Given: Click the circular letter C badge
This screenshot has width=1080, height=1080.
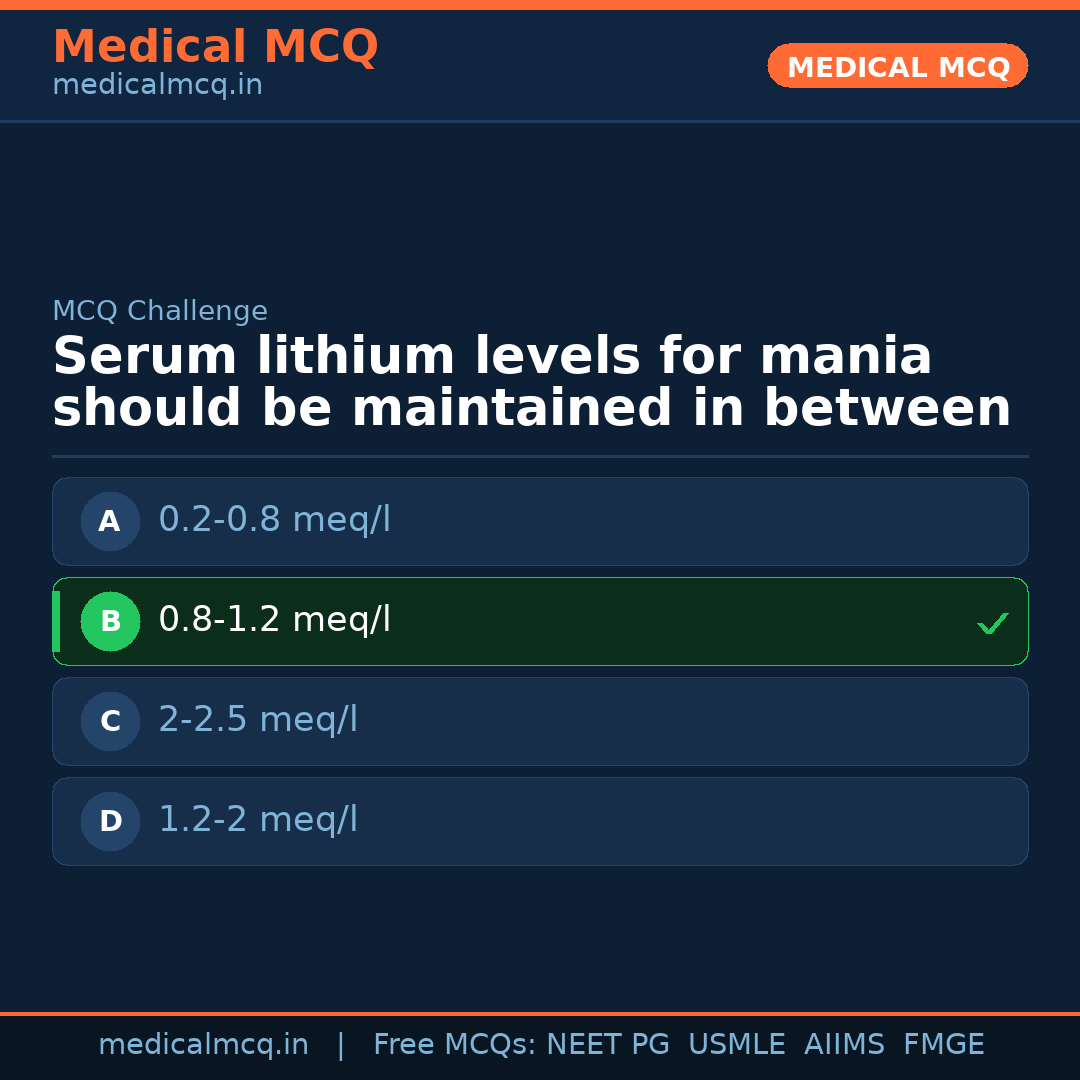Looking at the screenshot, I should 110,721.
